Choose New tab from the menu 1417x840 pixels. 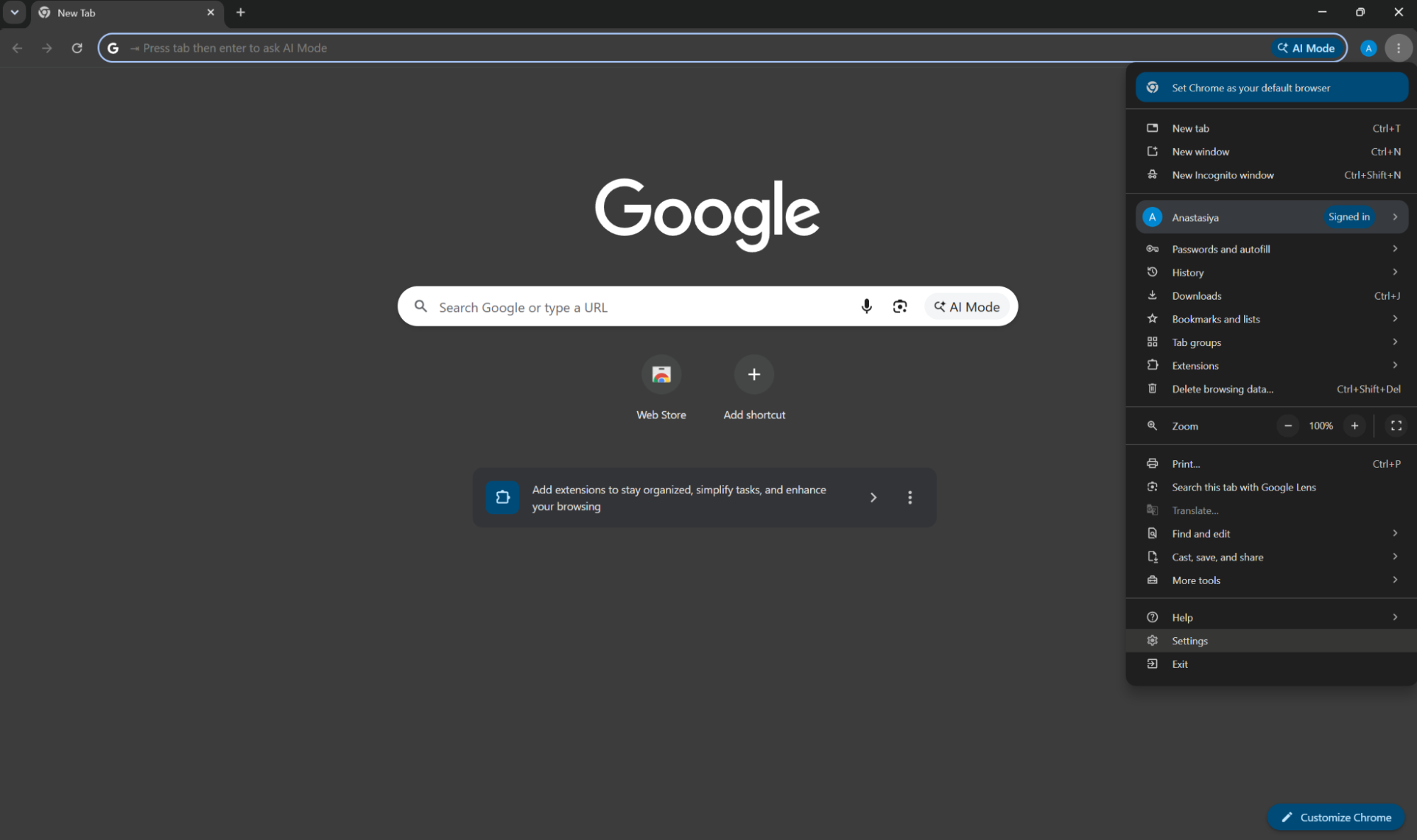[x=1272, y=128]
